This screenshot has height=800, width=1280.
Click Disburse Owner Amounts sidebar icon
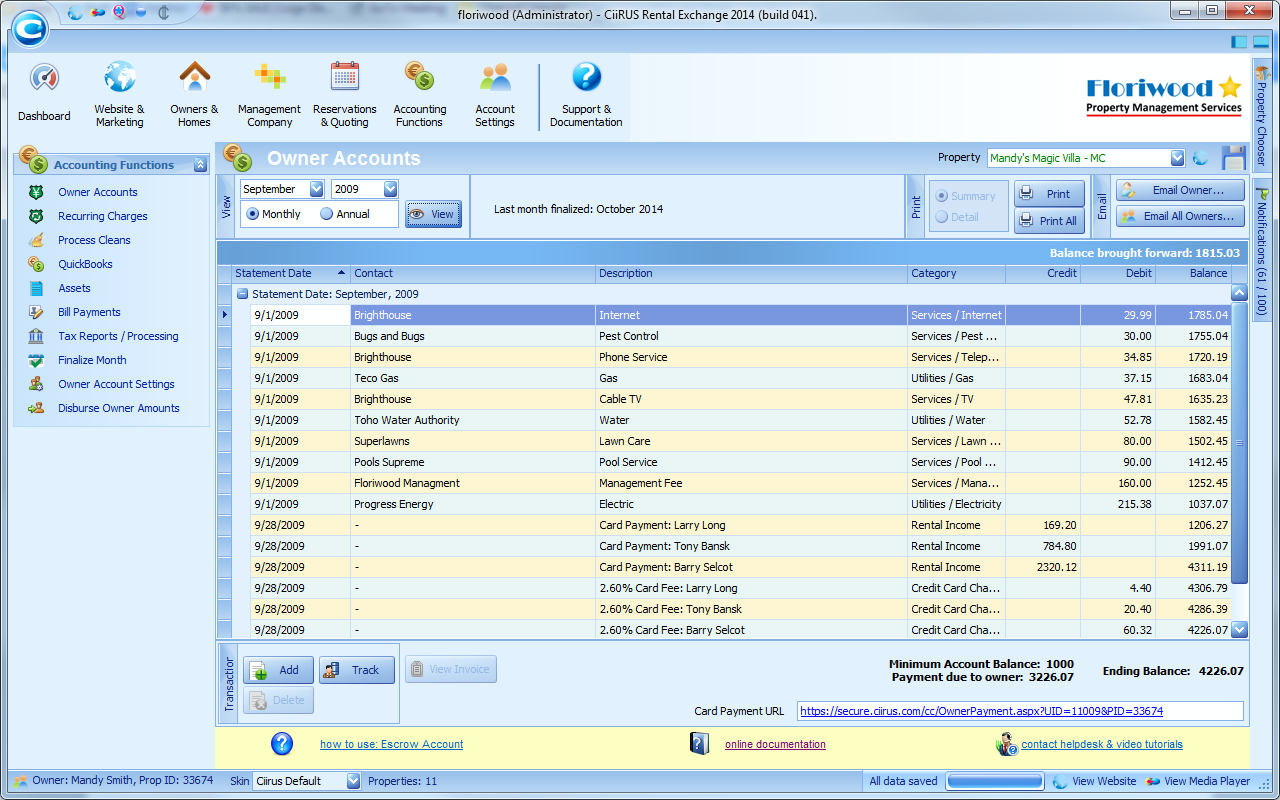tap(37, 408)
